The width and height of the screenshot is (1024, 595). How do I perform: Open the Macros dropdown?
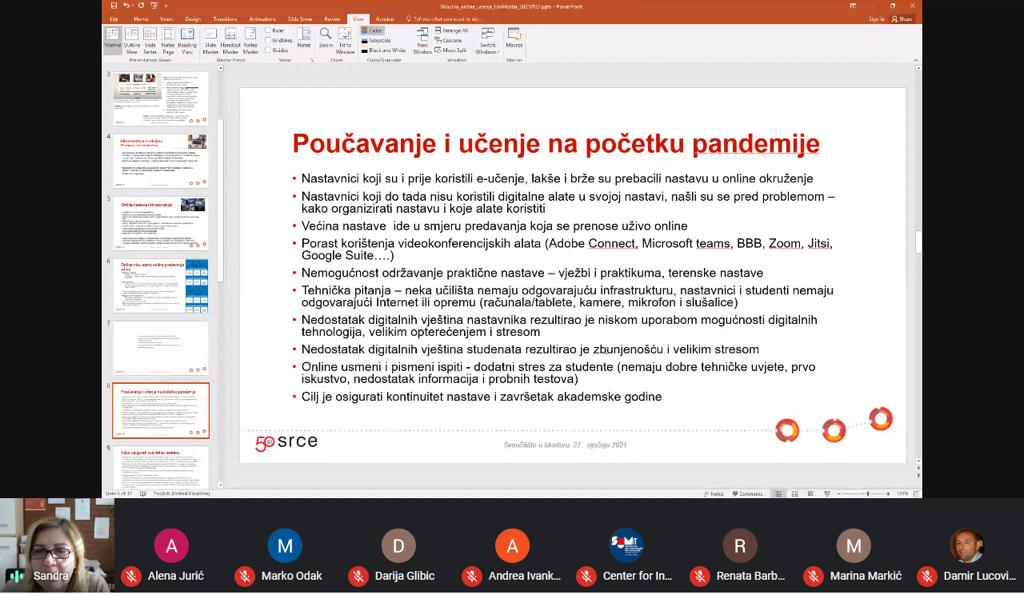[514, 42]
